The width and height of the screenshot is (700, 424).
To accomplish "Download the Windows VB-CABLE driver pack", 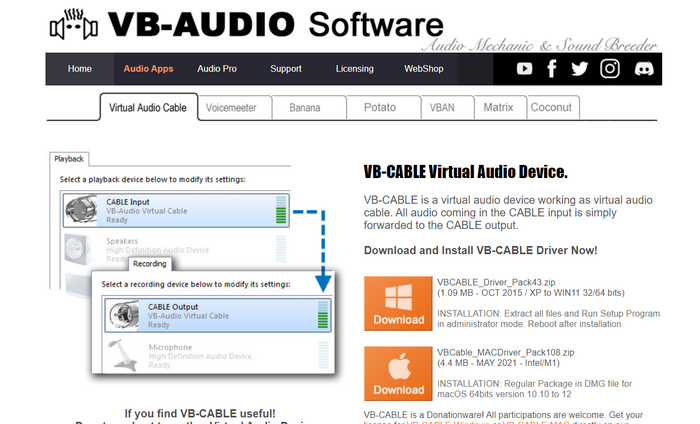I will 398,303.
